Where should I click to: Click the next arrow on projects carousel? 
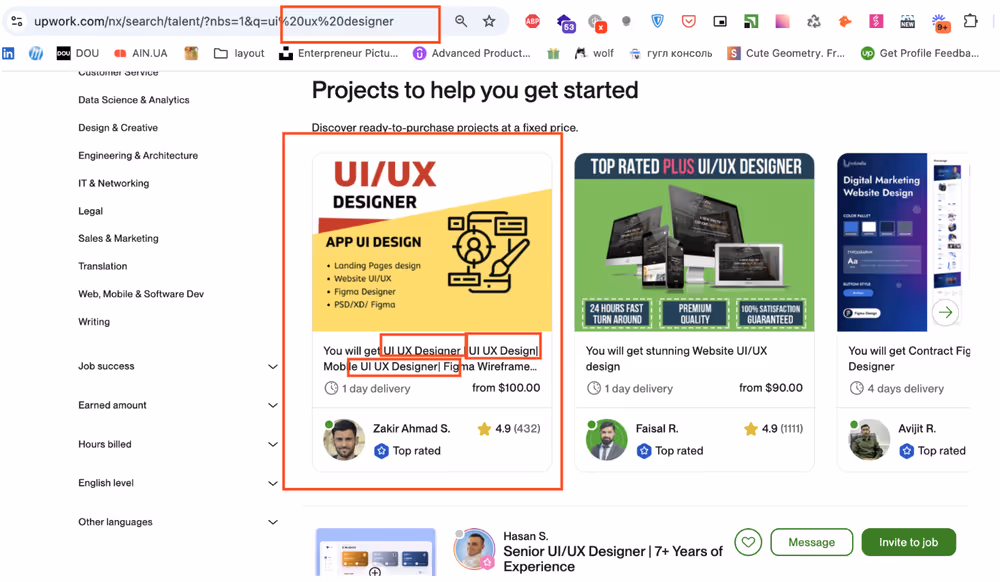(945, 312)
